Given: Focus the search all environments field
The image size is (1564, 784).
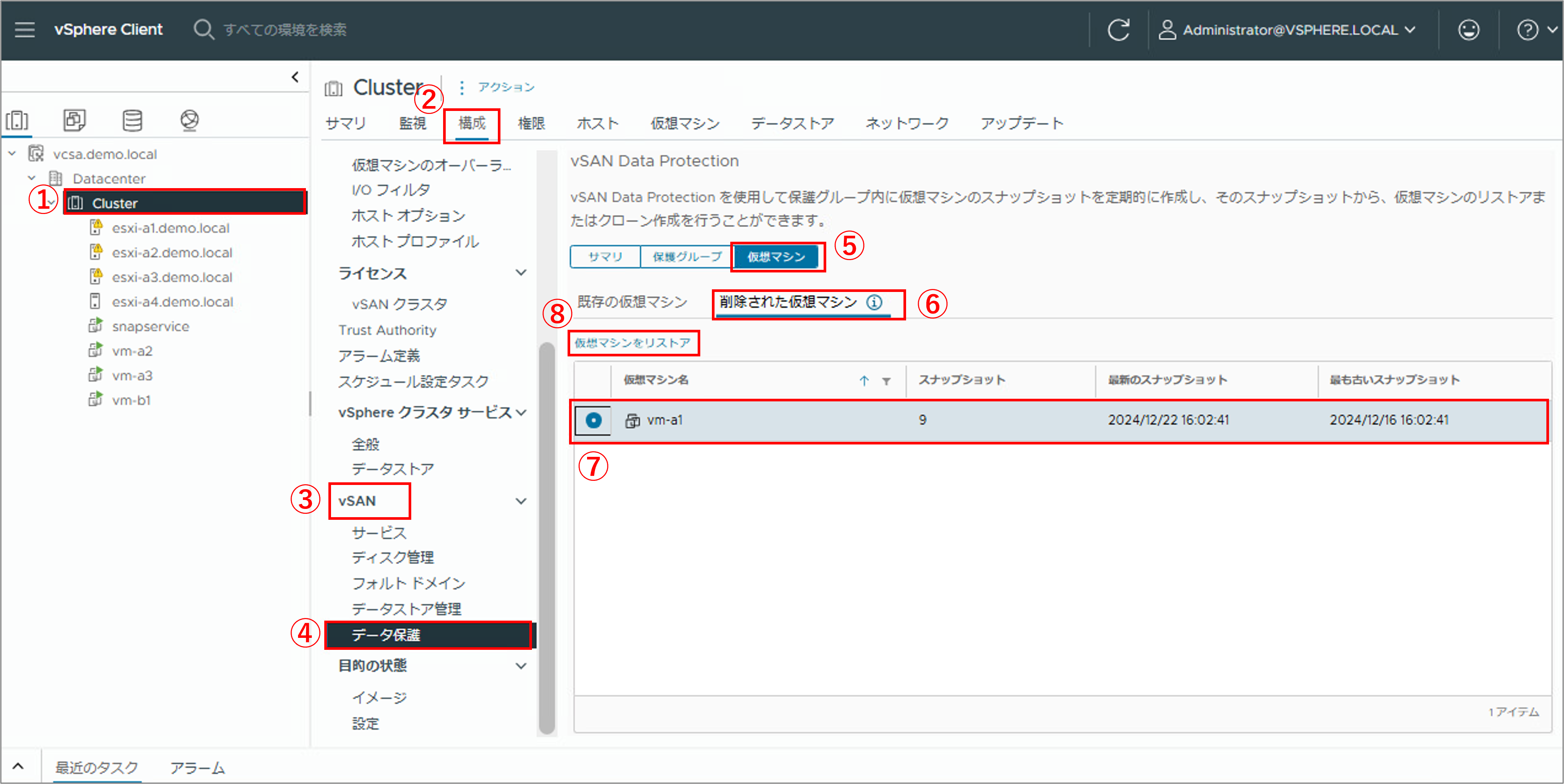Looking at the screenshot, I should pyautogui.click(x=285, y=29).
